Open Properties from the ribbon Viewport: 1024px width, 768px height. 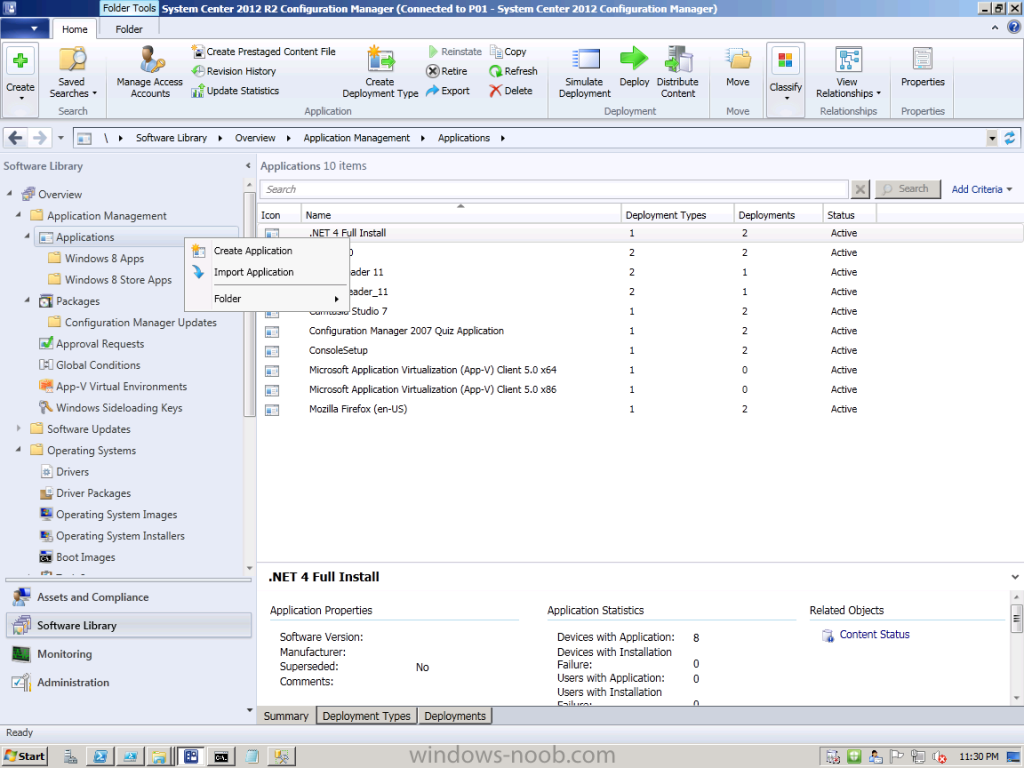pyautogui.click(x=923, y=67)
